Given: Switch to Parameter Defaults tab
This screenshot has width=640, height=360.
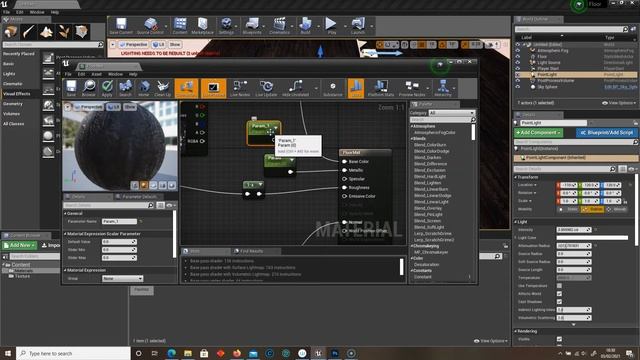Looking at the screenshot, I should pyautogui.click(x=139, y=197).
